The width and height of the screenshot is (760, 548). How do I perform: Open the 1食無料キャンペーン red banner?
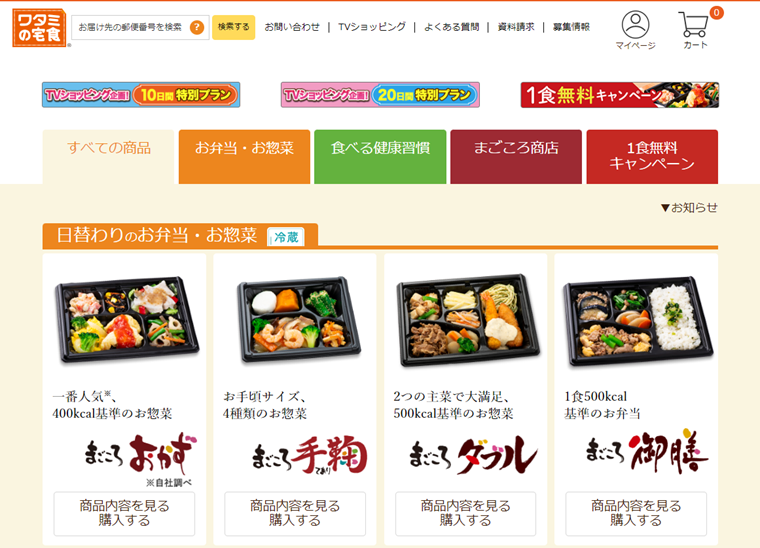tap(619, 94)
